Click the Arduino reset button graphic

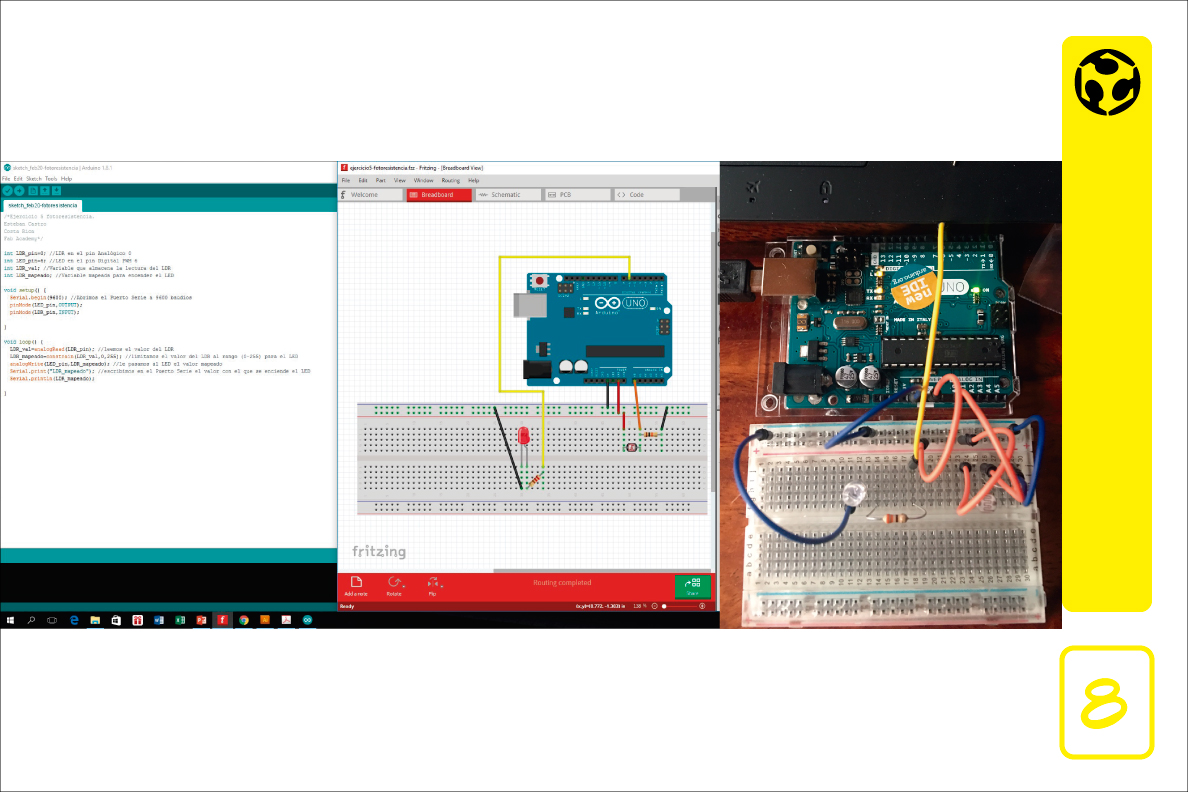(x=539, y=281)
